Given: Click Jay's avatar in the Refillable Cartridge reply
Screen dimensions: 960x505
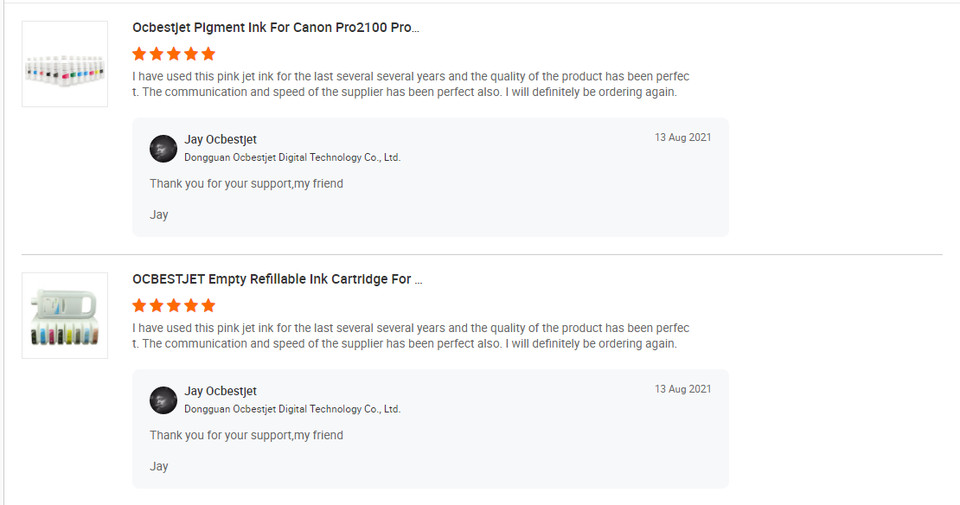Looking at the screenshot, I should pos(163,401).
